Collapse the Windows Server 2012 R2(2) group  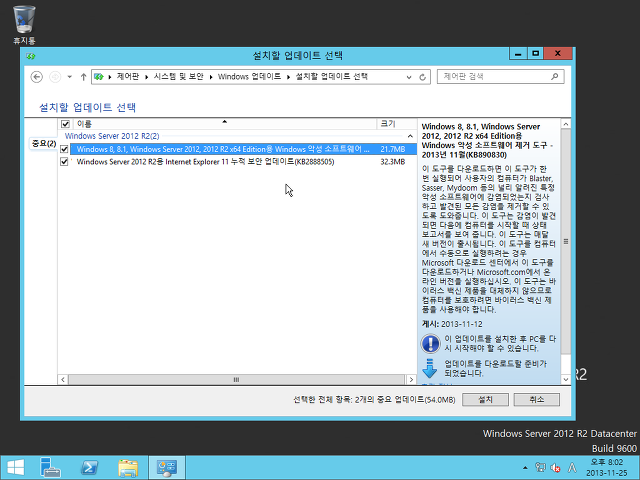[x=410, y=136]
